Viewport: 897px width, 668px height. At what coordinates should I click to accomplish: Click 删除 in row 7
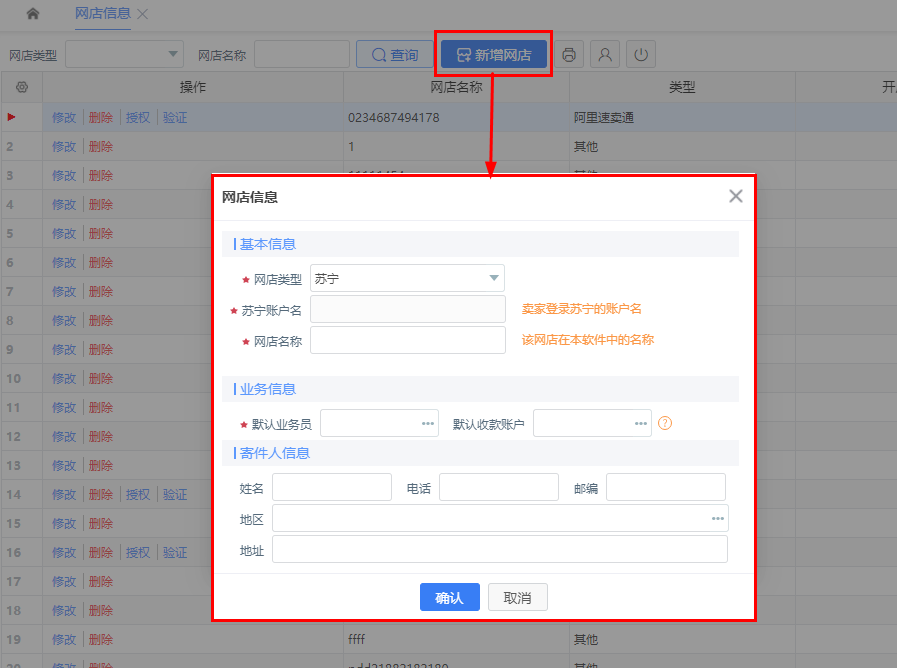[101, 292]
